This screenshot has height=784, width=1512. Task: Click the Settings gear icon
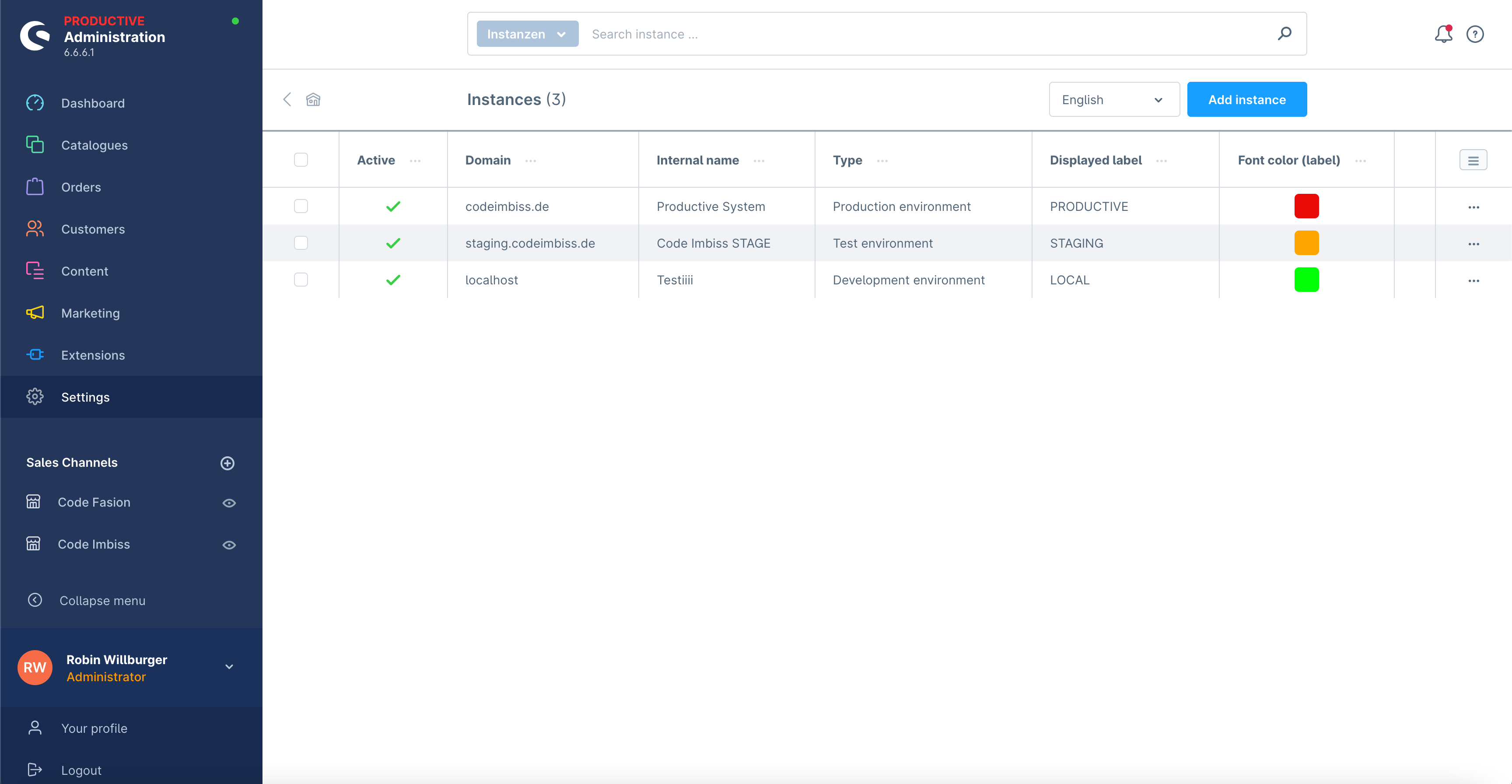click(x=35, y=397)
